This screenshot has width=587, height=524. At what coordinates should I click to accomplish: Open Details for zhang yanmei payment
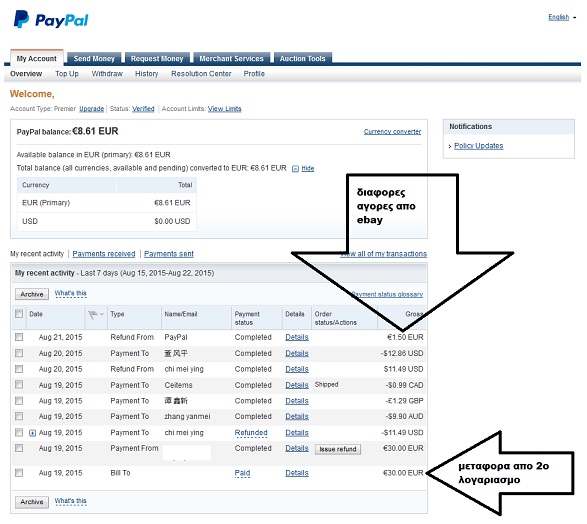coord(297,417)
